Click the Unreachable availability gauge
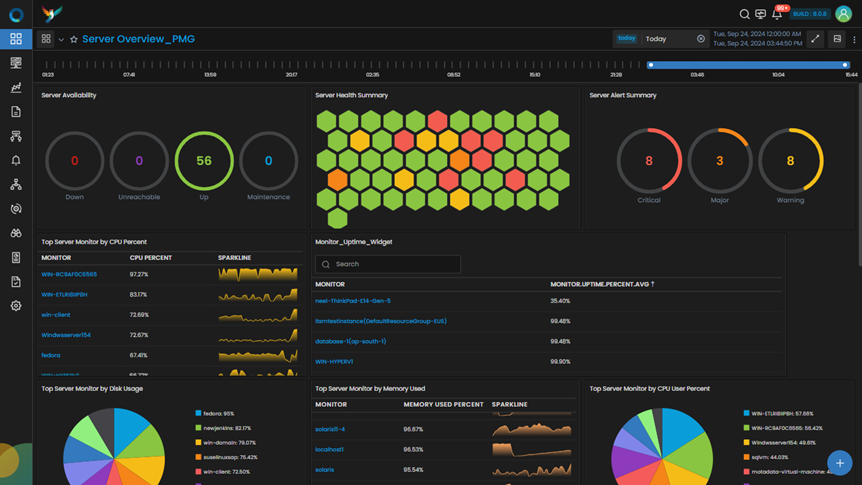 139,161
